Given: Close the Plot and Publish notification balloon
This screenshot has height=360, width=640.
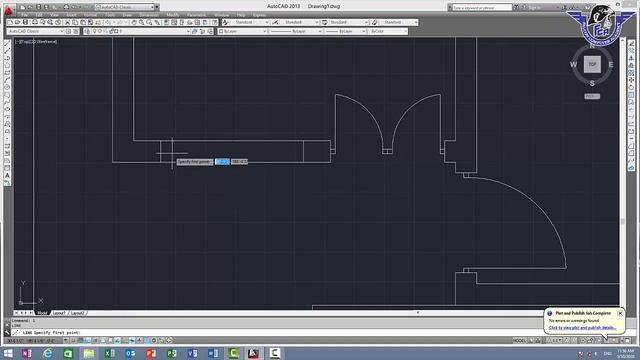Looking at the screenshot, I should 620,313.
